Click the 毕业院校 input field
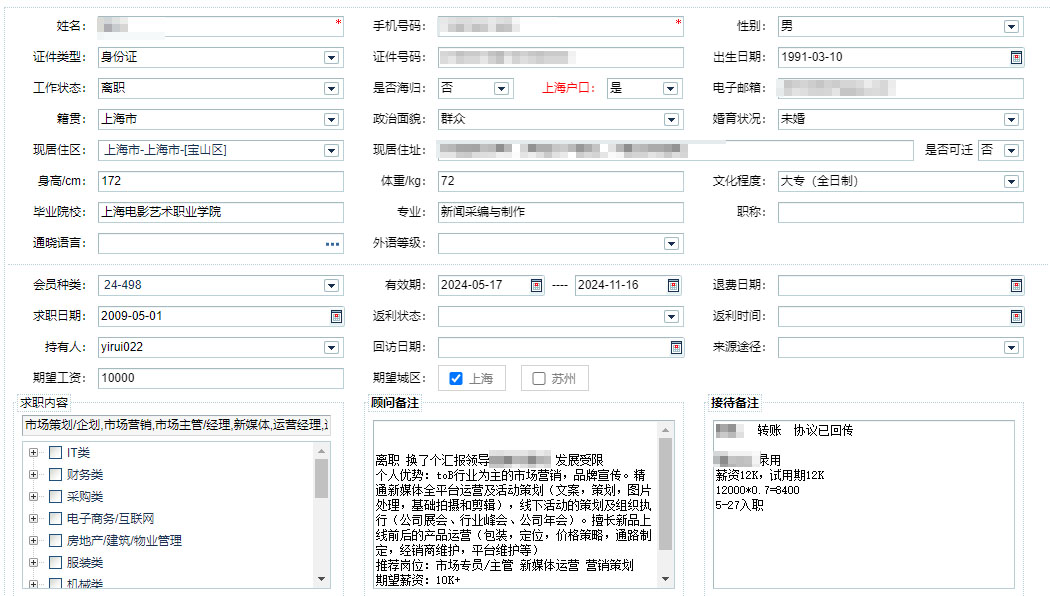Viewport: 1050px width, 596px height. 220,212
